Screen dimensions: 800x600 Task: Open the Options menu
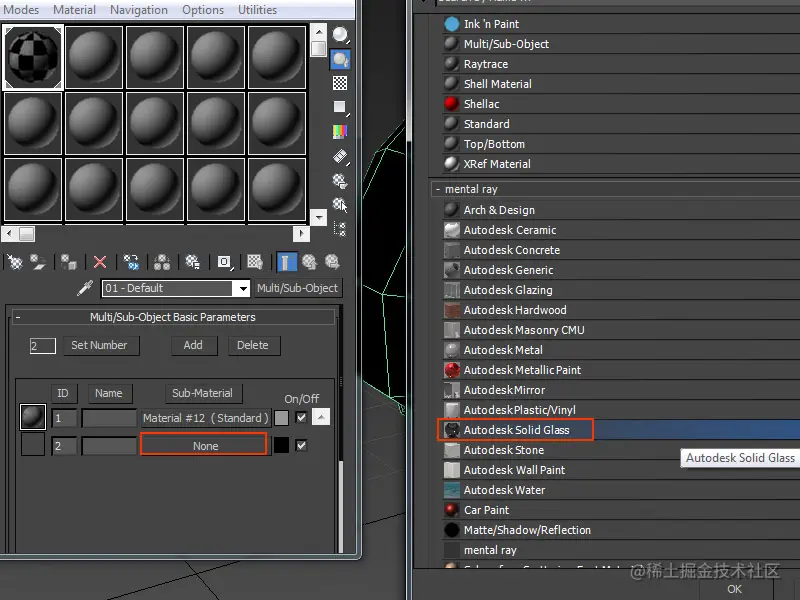click(203, 10)
